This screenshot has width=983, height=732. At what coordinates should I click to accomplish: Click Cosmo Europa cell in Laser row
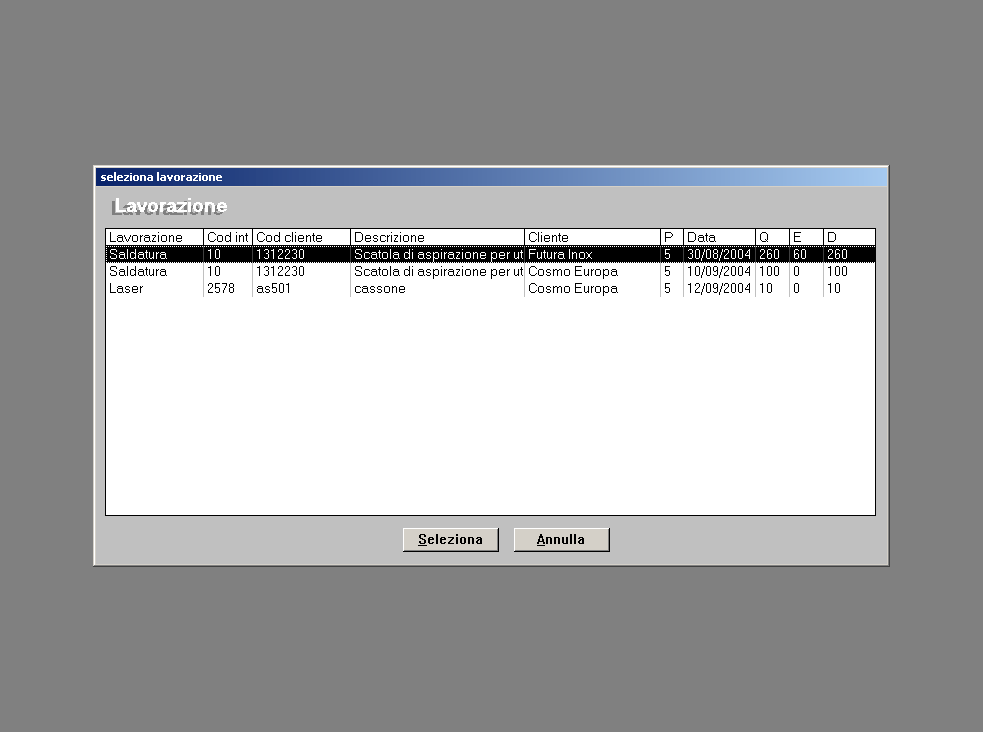pos(592,288)
